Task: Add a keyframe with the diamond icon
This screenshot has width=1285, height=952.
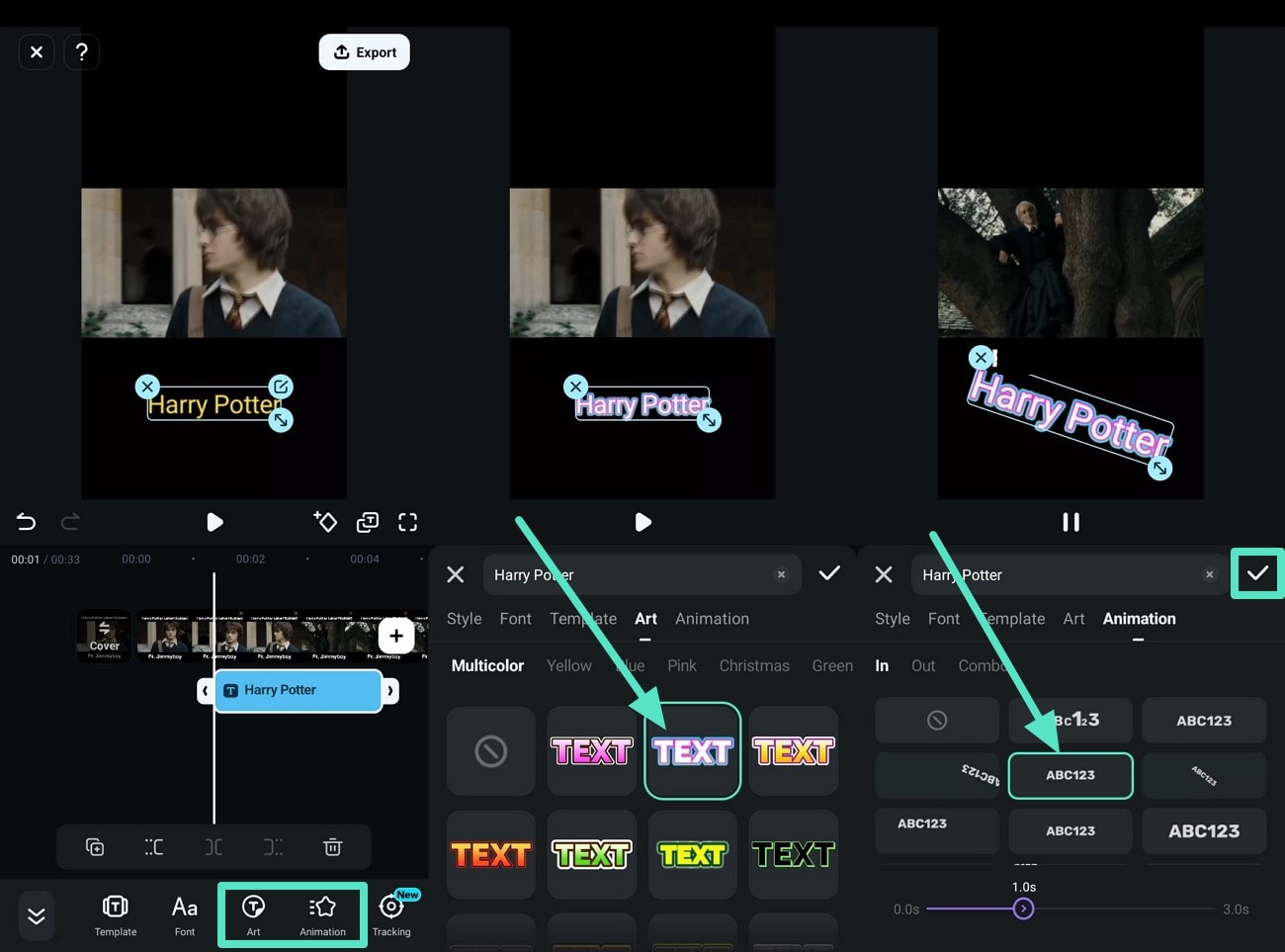Action: click(325, 521)
